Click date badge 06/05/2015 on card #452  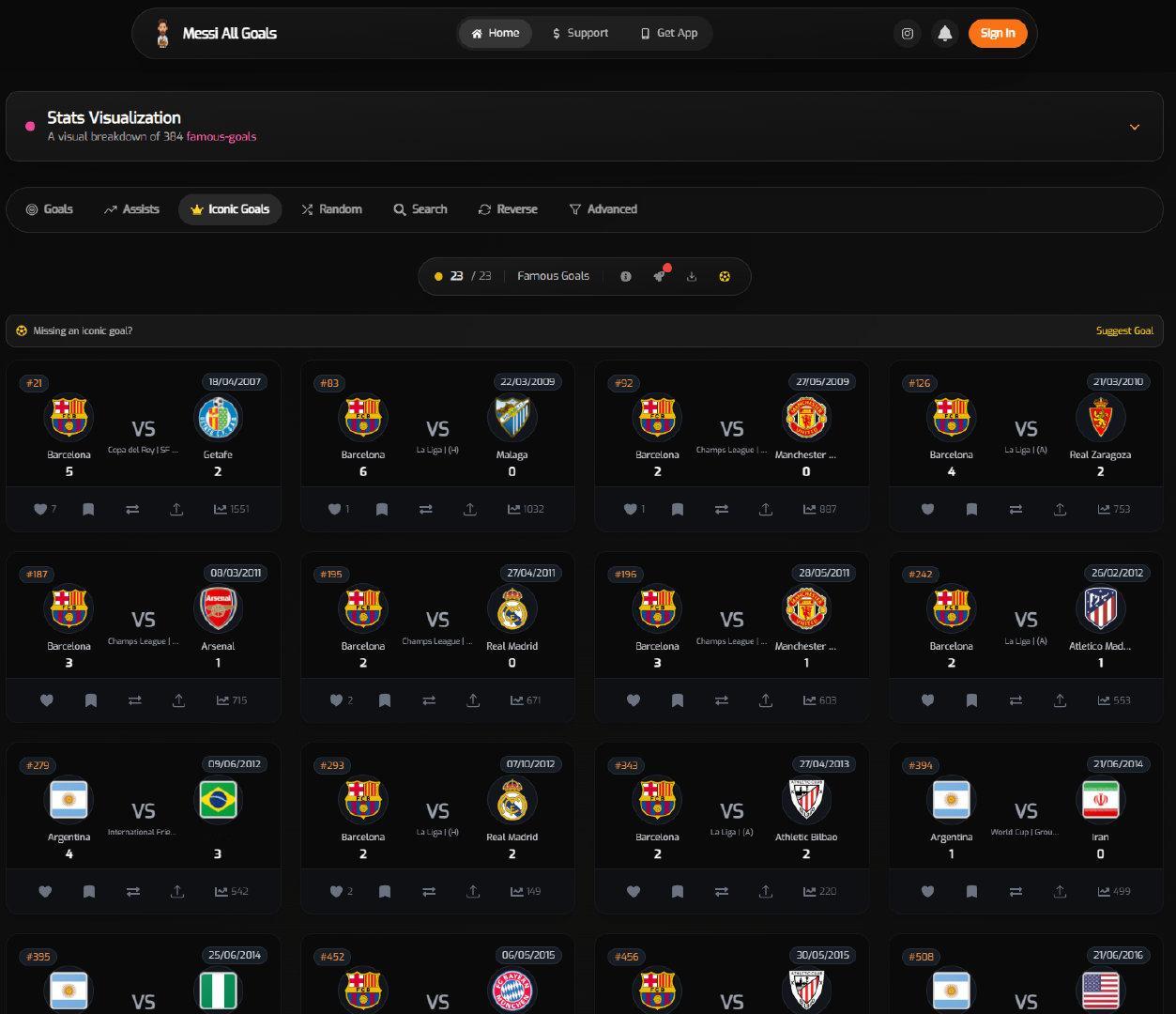pyautogui.click(x=528, y=956)
